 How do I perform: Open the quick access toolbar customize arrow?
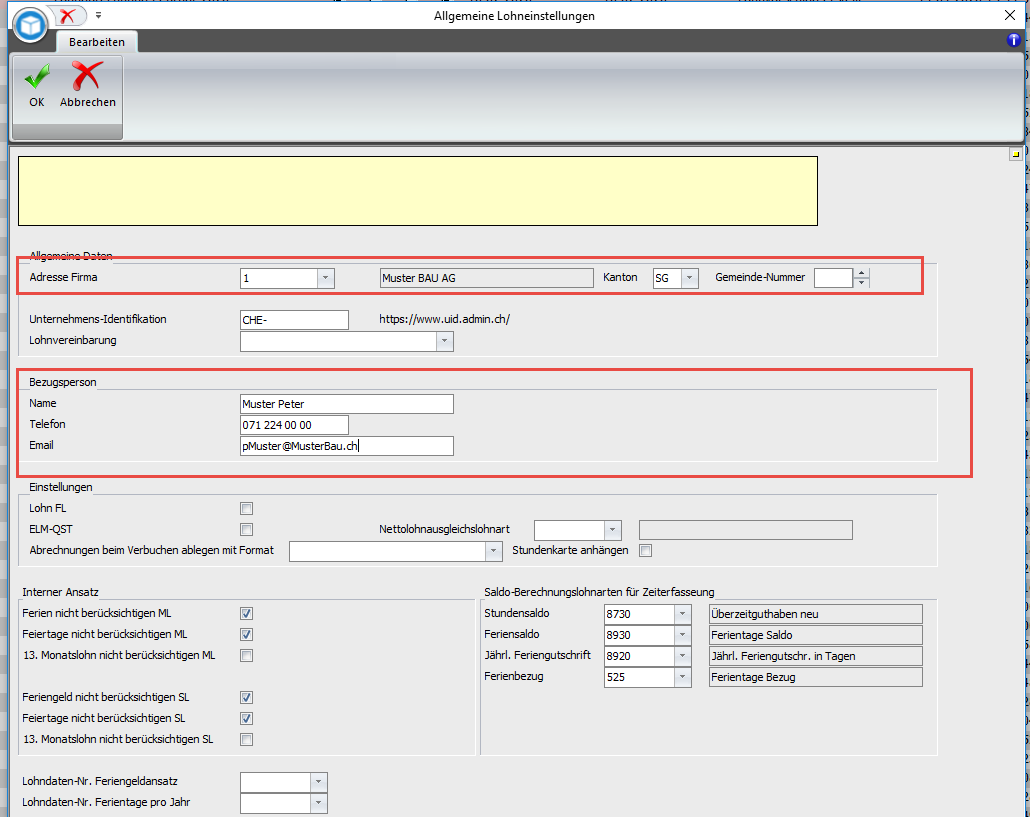tap(98, 16)
